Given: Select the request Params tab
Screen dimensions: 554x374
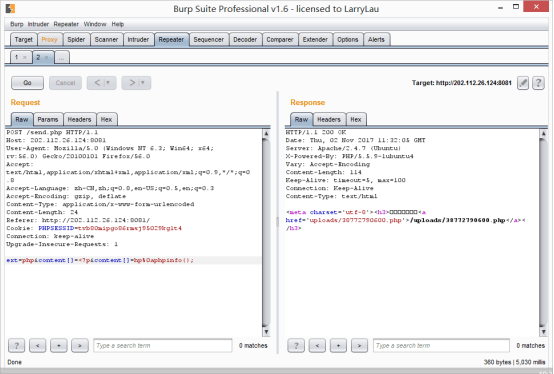Looking at the screenshot, I should tap(48, 120).
